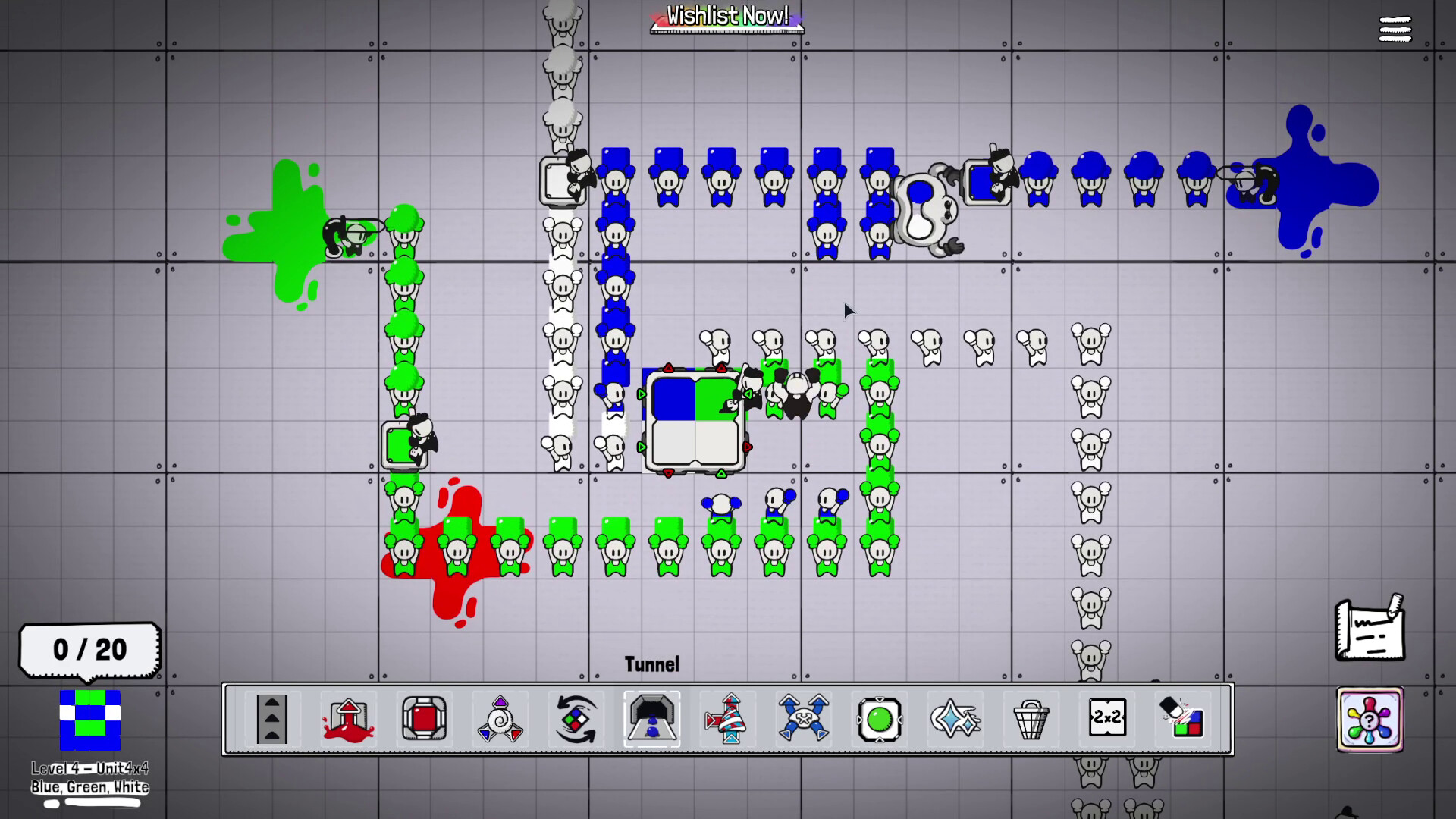Select the red paint splat tool
Image resolution: width=1456 pixels, height=819 pixels.
[348, 719]
